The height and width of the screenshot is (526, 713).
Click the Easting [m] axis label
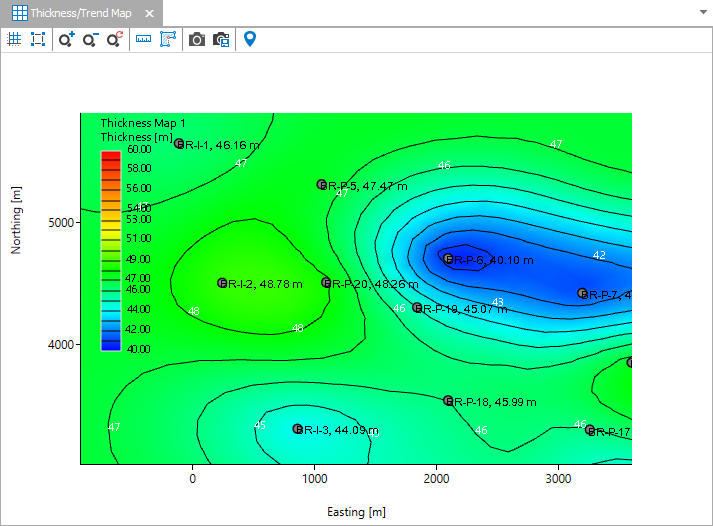pyautogui.click(x=356, y=512)
